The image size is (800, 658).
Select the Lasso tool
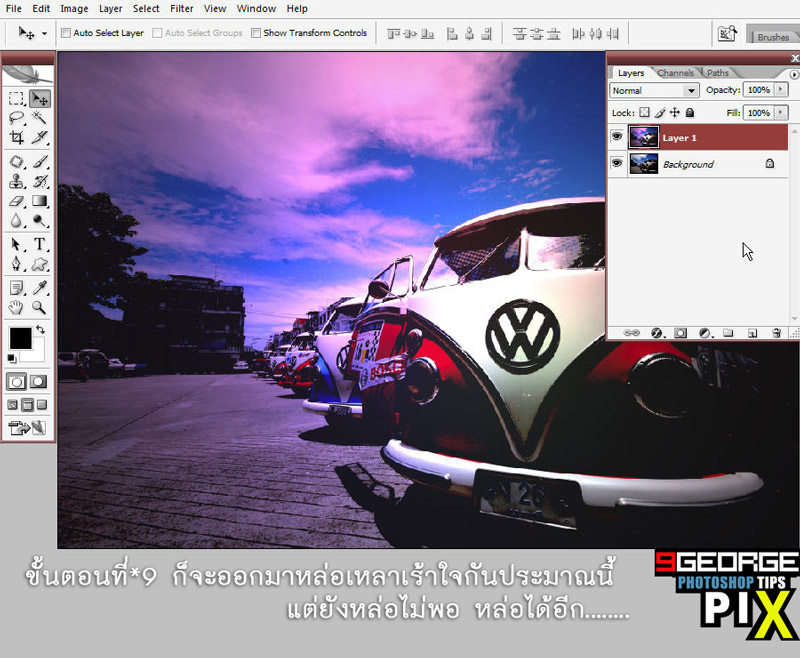(x=16, y=118)
